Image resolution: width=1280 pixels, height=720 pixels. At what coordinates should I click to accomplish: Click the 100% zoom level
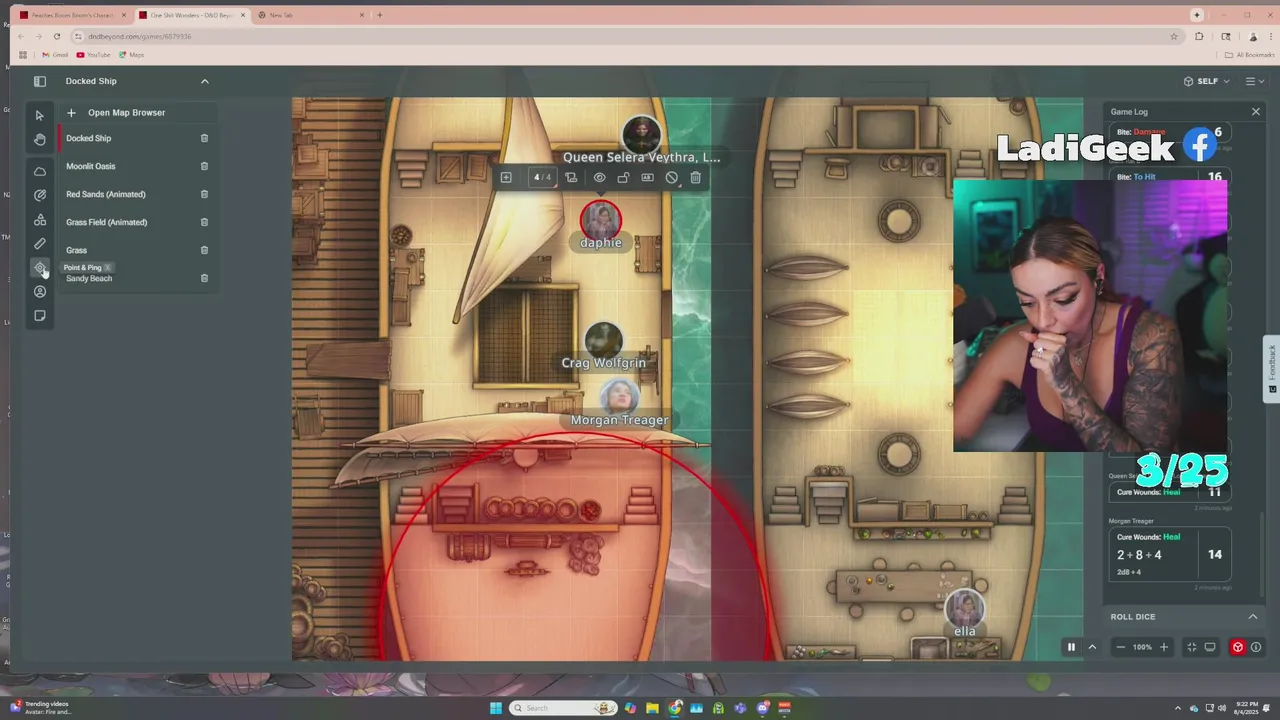pos(1142,647)
